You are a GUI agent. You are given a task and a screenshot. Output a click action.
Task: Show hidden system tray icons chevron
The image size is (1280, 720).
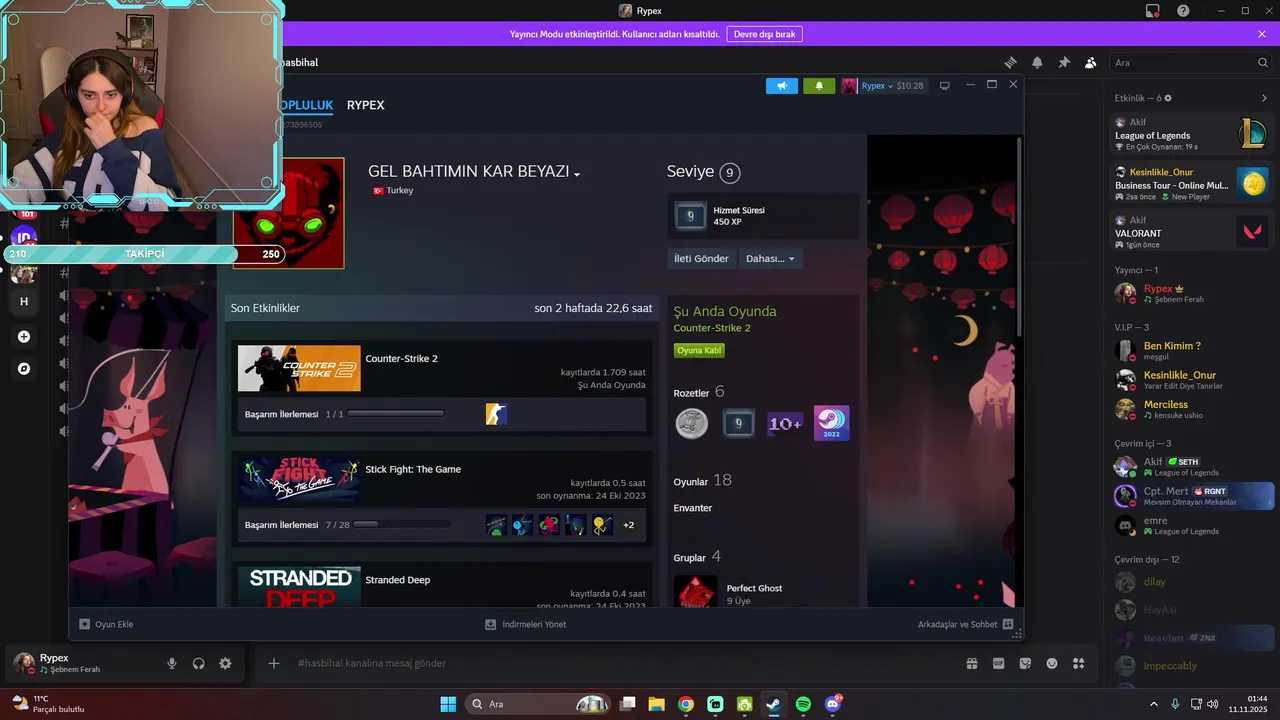[x=1153, y=704]
